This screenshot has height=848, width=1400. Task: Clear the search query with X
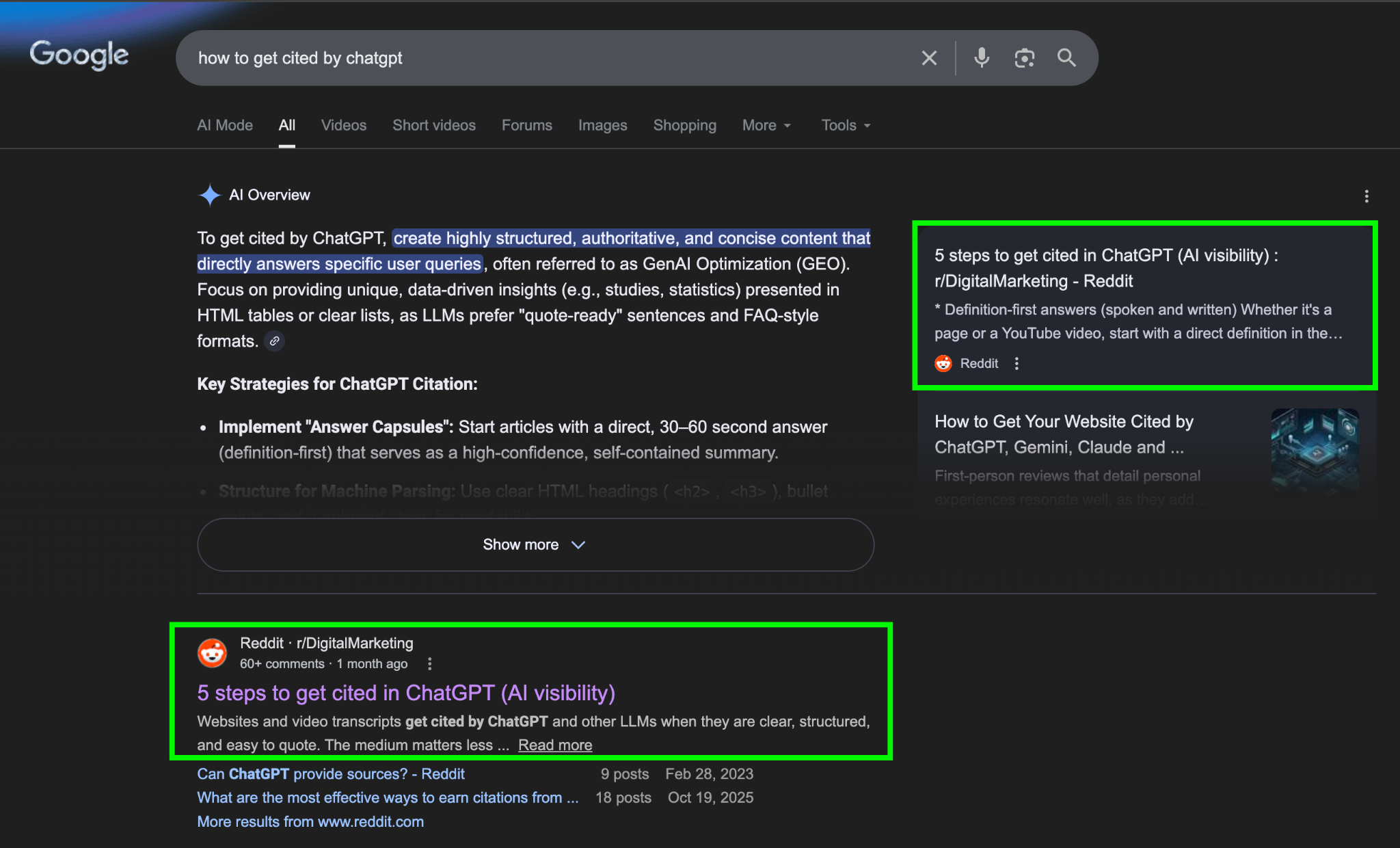tap(929, 58)
